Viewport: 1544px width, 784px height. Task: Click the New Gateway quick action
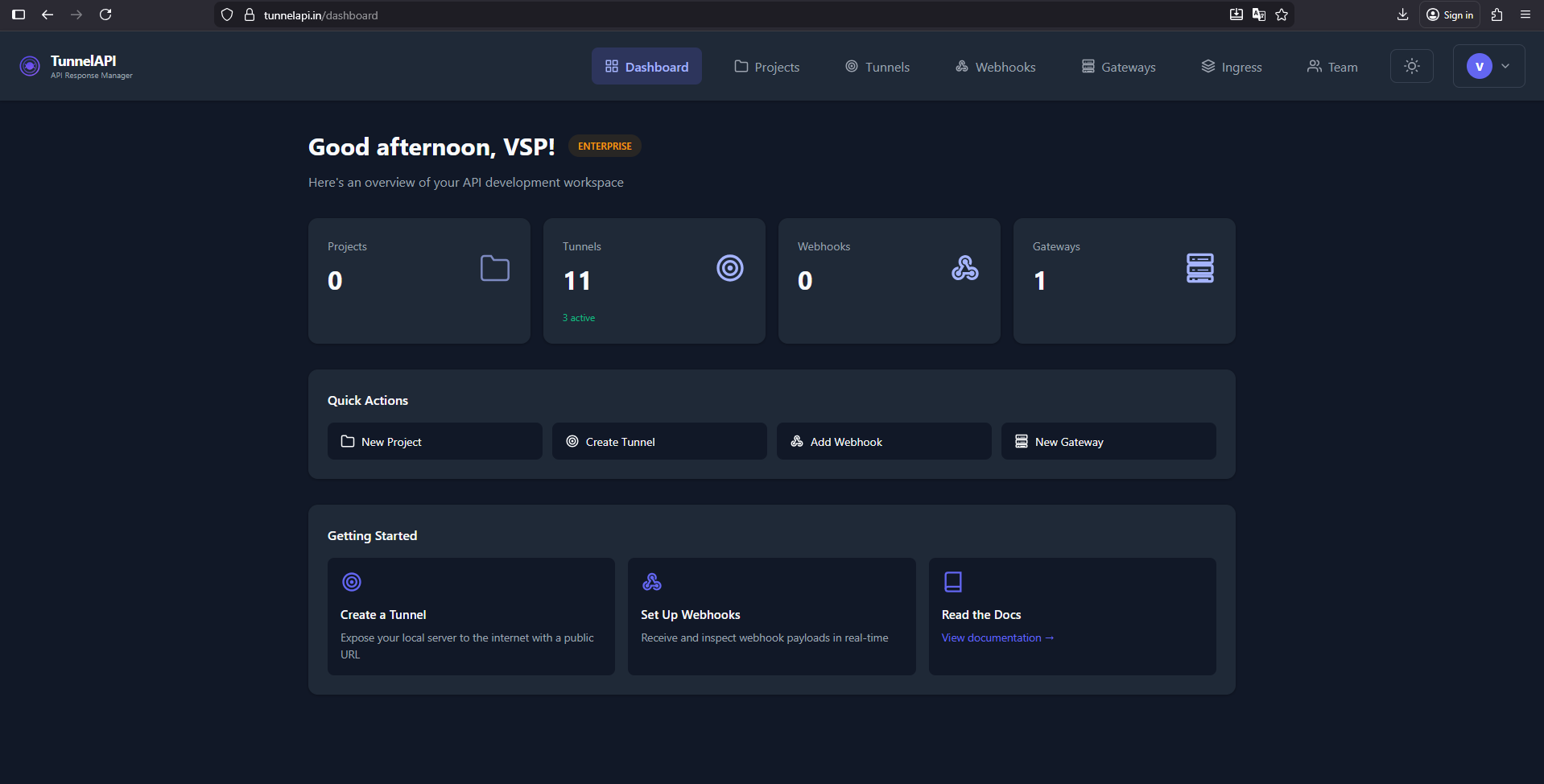(x=1108, y=441)
